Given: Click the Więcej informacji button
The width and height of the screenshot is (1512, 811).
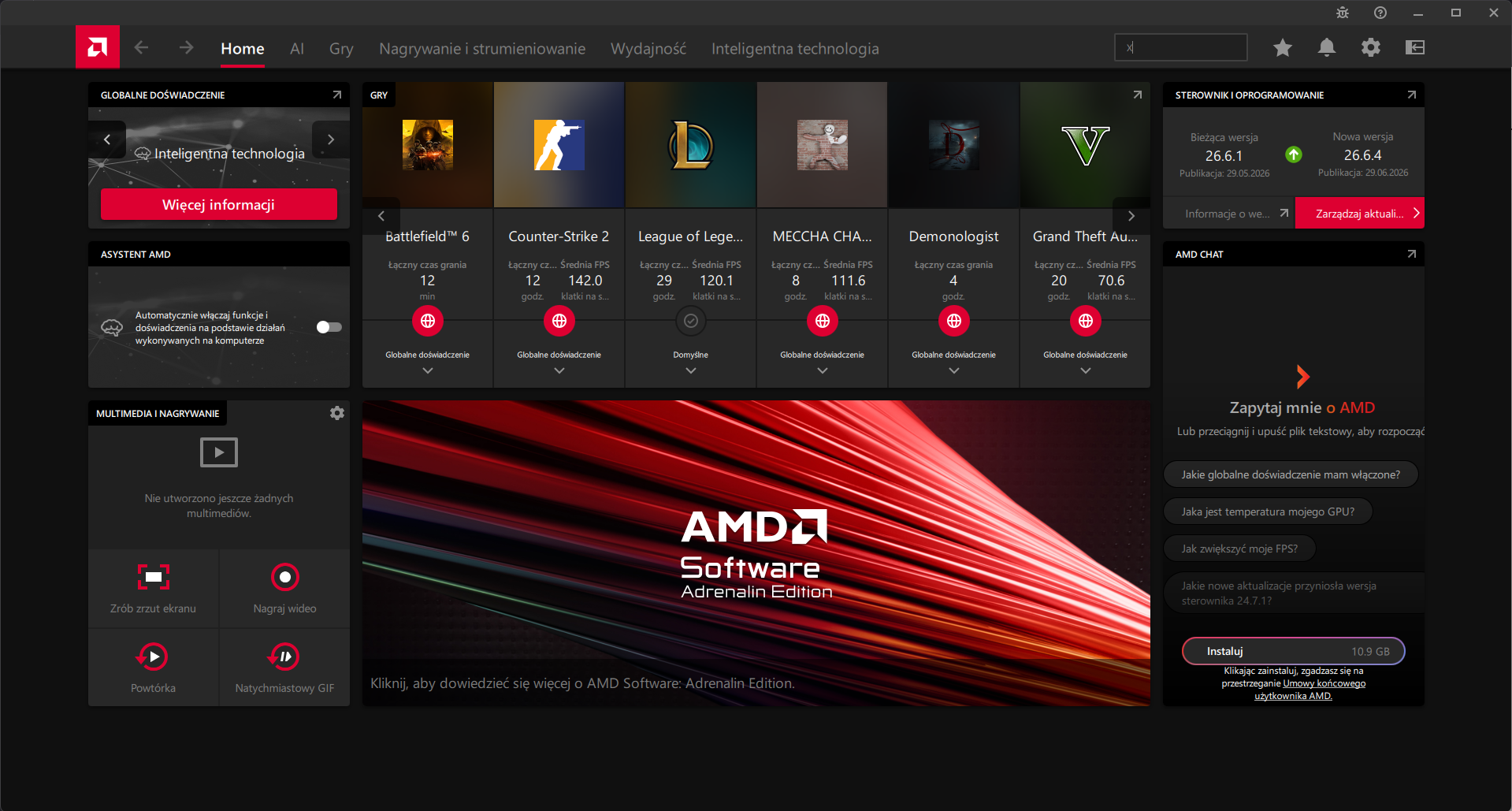Looking at the screenshot, I should tap(219, 204).
